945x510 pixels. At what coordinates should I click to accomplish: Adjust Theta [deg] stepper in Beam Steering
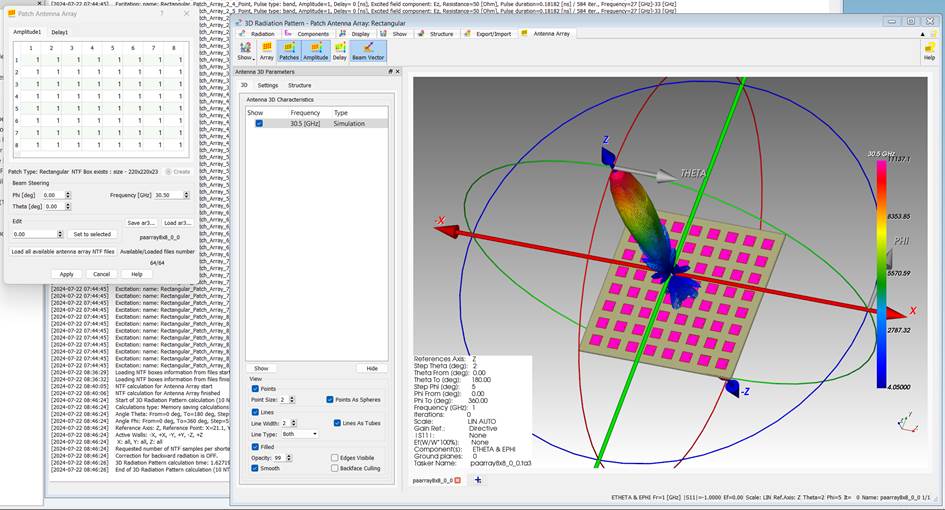[68, 206]
